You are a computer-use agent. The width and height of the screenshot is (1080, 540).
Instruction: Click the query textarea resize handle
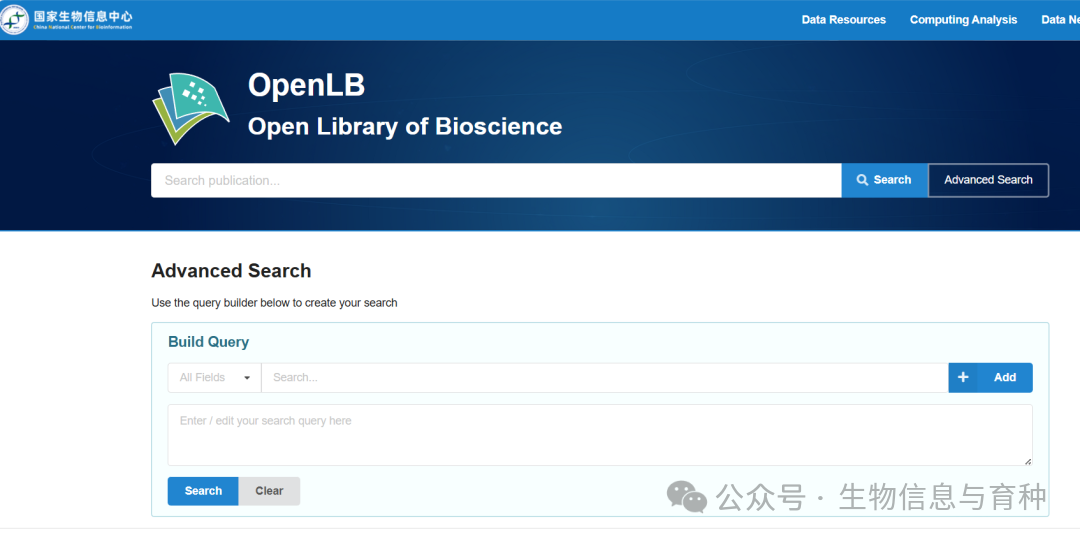pos(1027,460)
